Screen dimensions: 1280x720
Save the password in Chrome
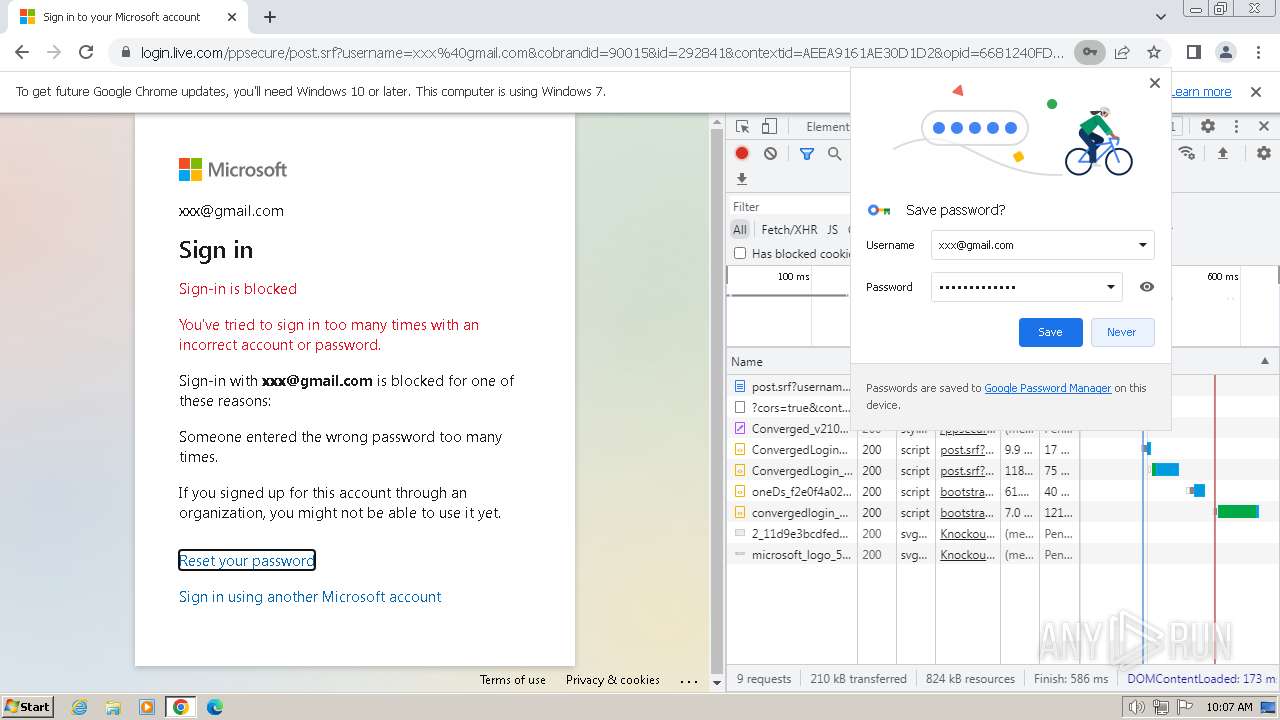(1050, 332)
